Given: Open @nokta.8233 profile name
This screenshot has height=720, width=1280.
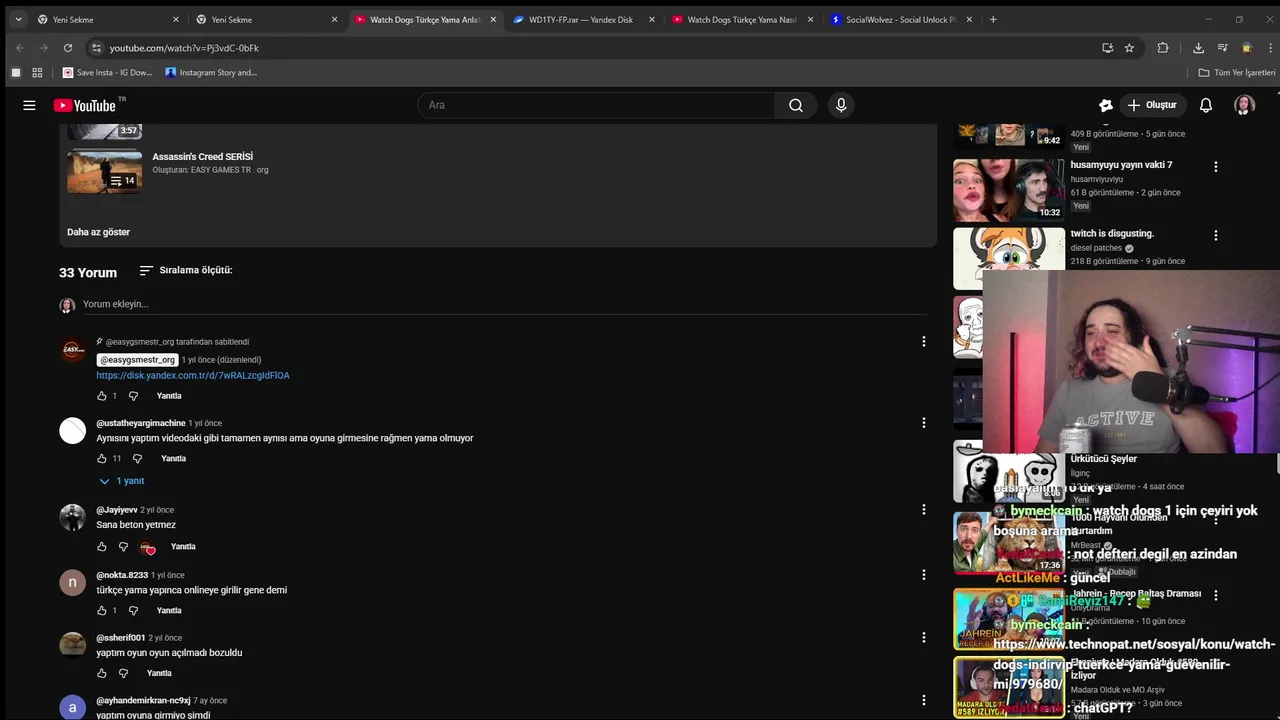Looking at the screenshot, I should (122, 575).
